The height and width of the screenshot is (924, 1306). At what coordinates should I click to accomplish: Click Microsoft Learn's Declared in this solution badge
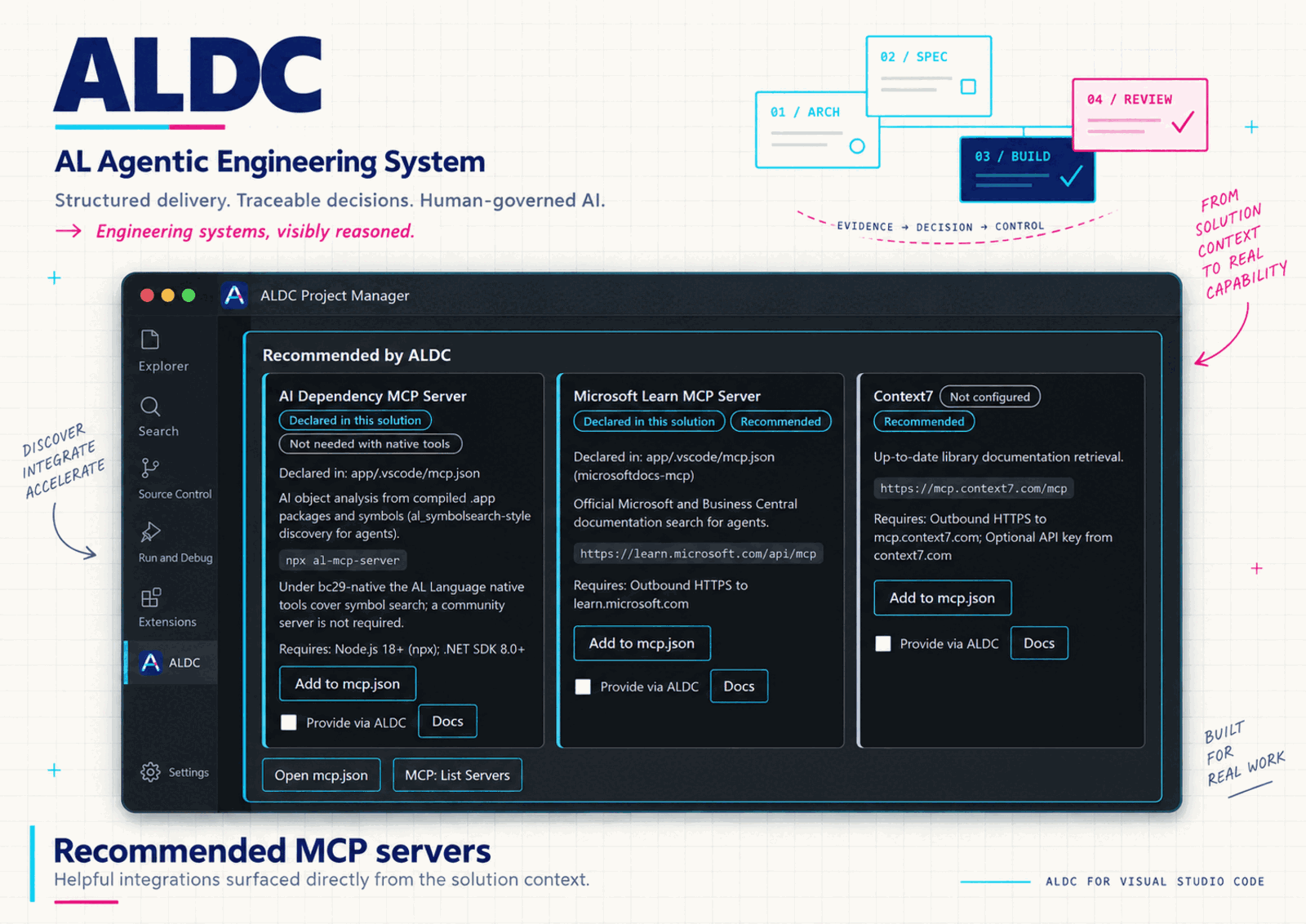(x=649, y=421)
